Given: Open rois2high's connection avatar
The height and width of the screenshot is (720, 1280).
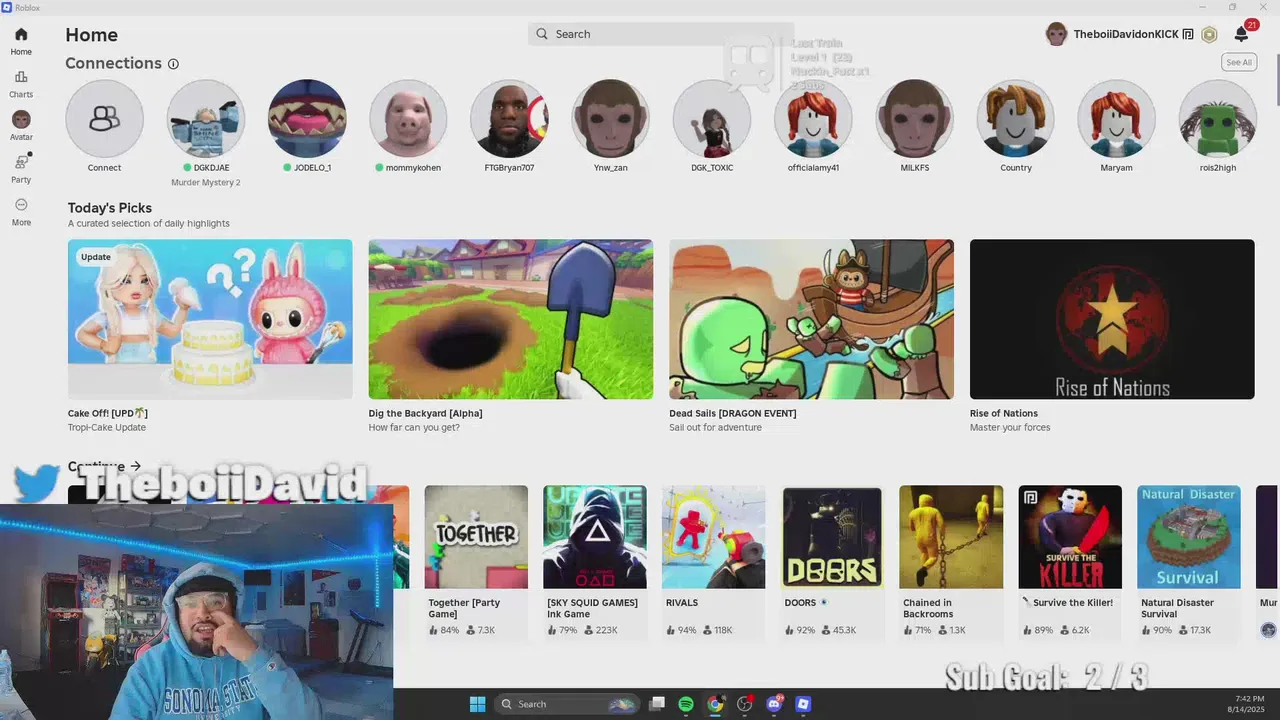Looking at the screenshot, I should (1217, 119).
